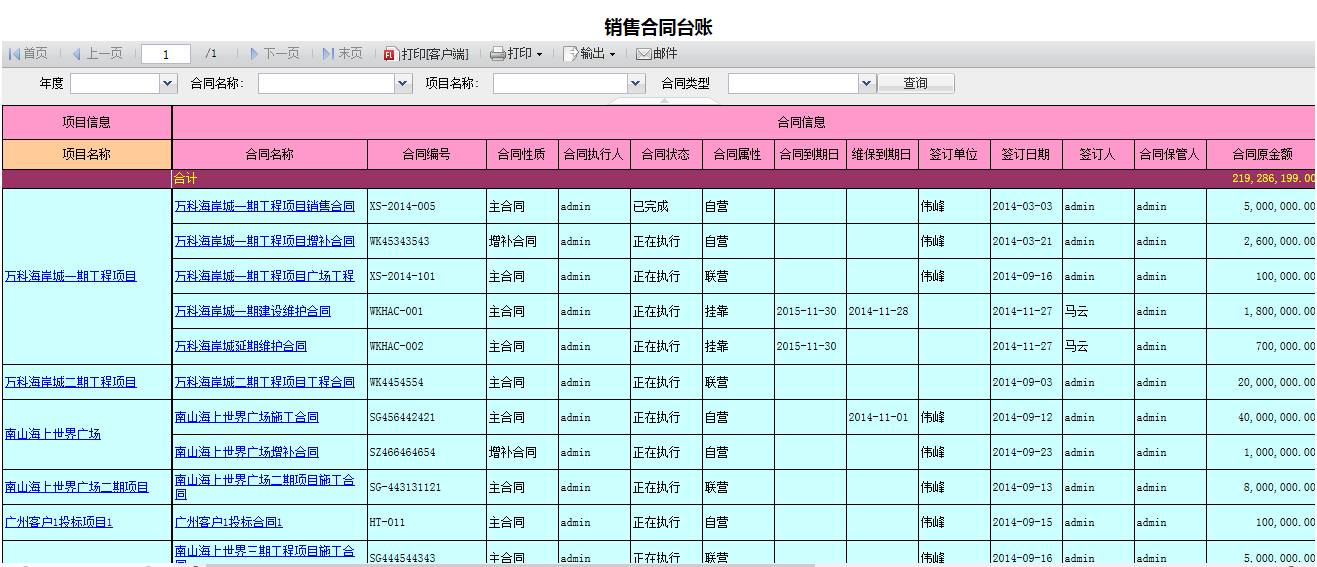Viewport: 1317px width, 567px height.
Task: Open contract 万科海岸城一期工程项目增补合同
Action: click(x=265, y=241)
